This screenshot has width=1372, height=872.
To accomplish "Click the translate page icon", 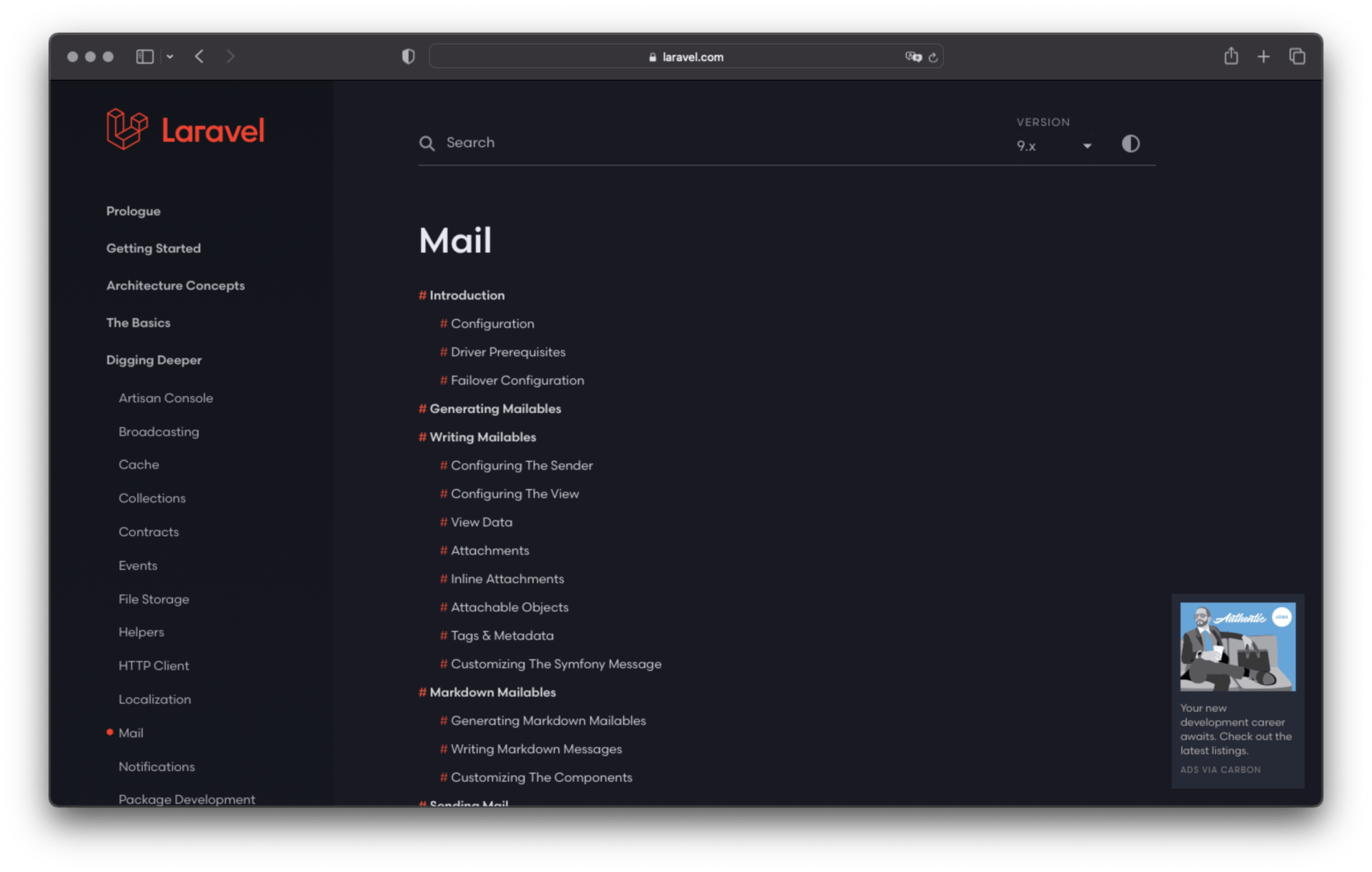I will pos(913,56).
